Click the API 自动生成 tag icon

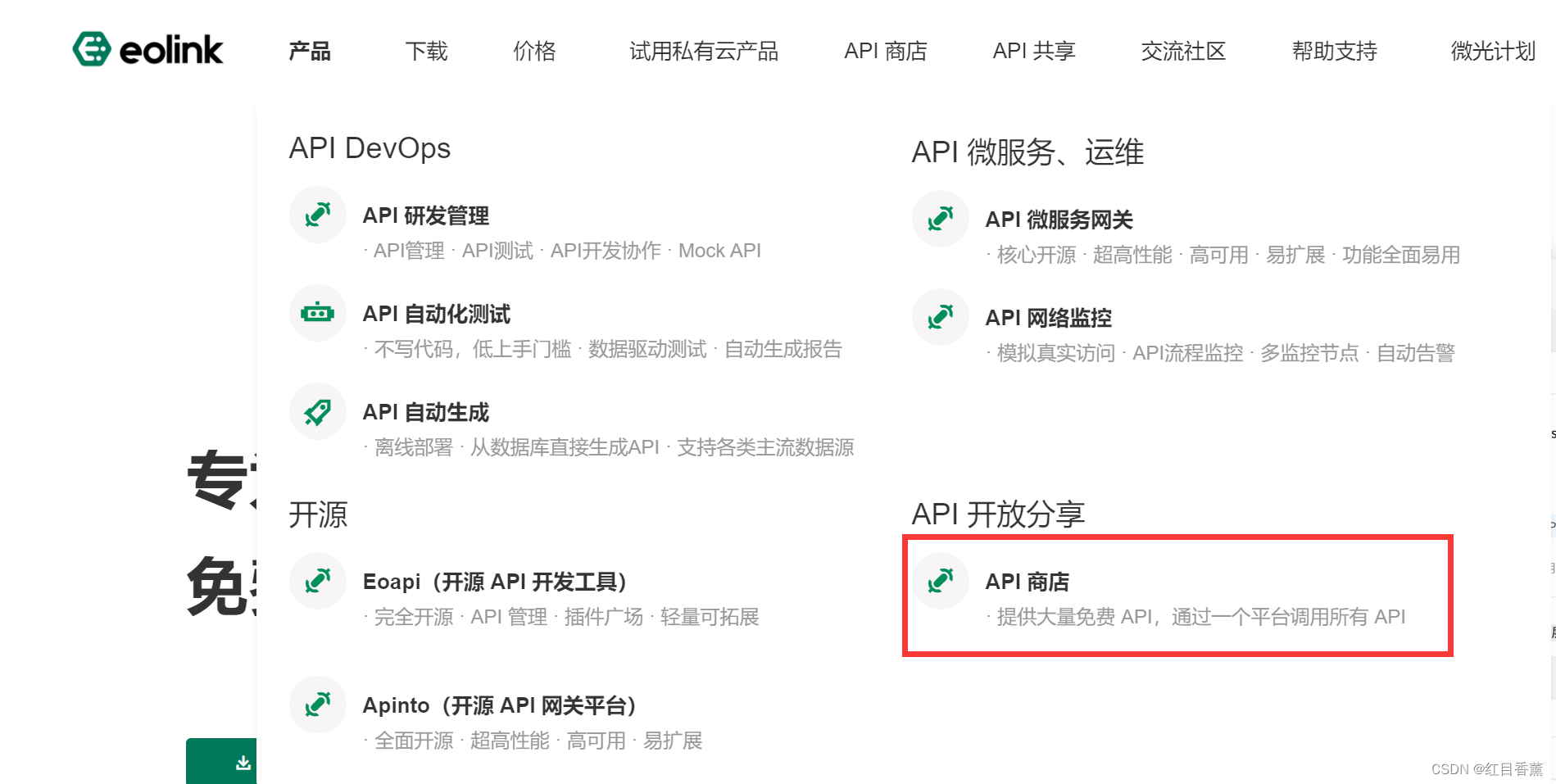pos(318,410)
